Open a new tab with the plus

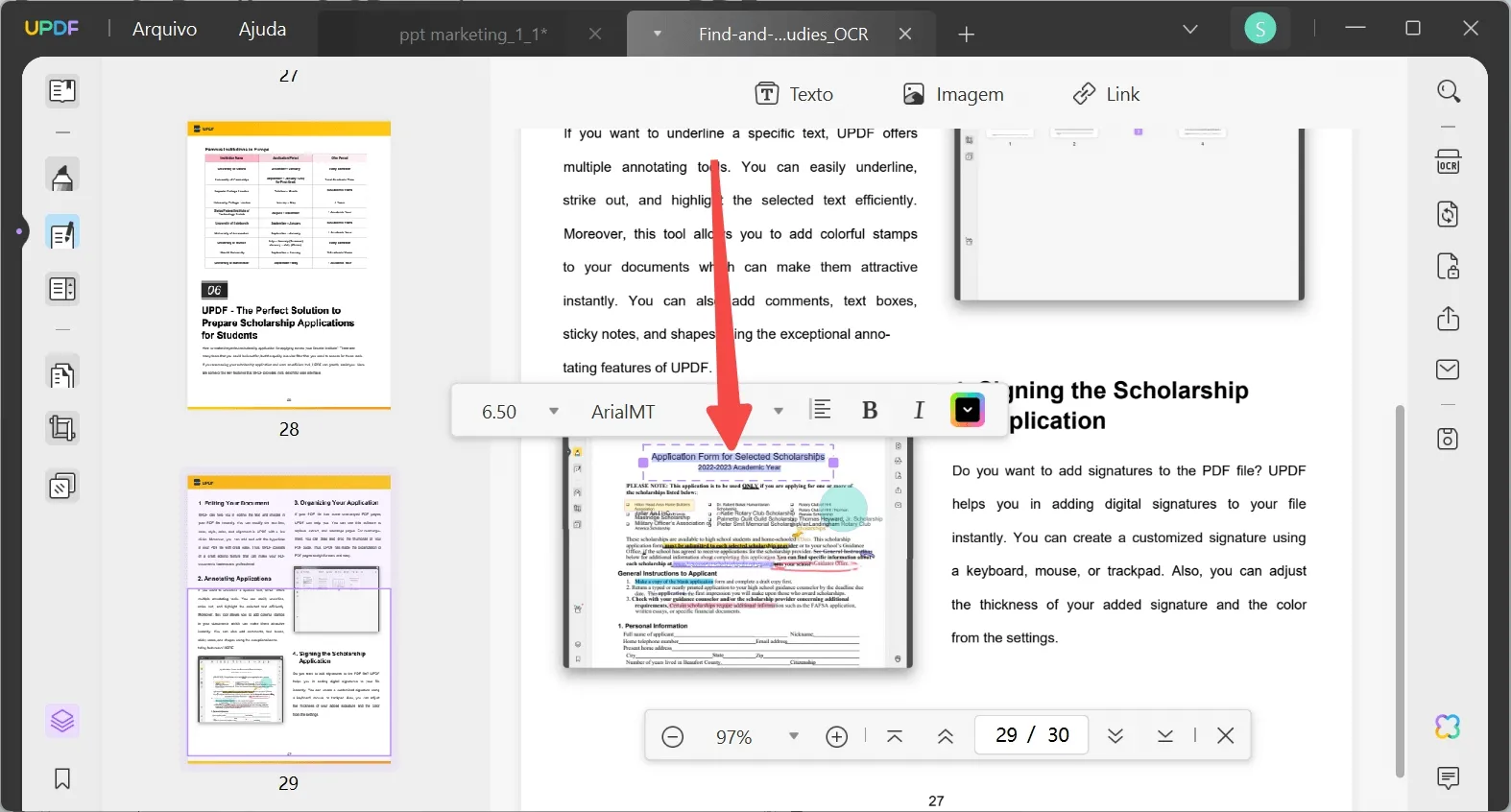pos(967,35)
